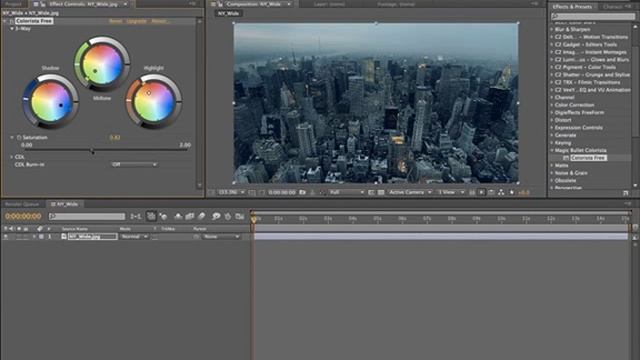
Task: Switch to the Render Queue tab
Action: (x=22, y=204)
